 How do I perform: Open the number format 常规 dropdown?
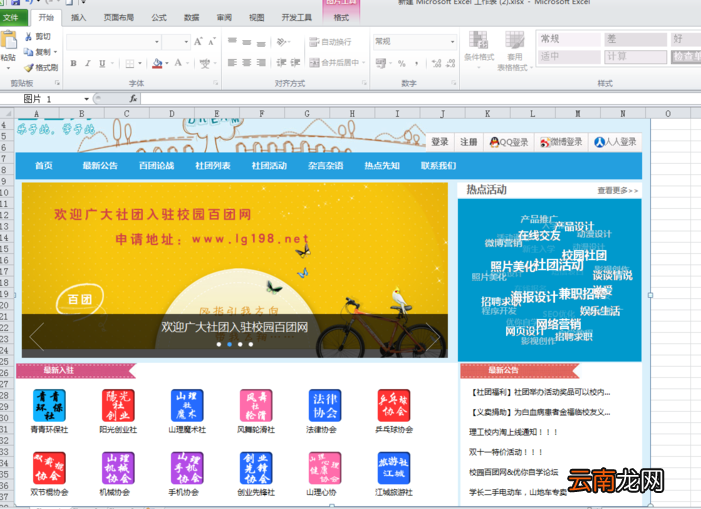tap(452, 42)
